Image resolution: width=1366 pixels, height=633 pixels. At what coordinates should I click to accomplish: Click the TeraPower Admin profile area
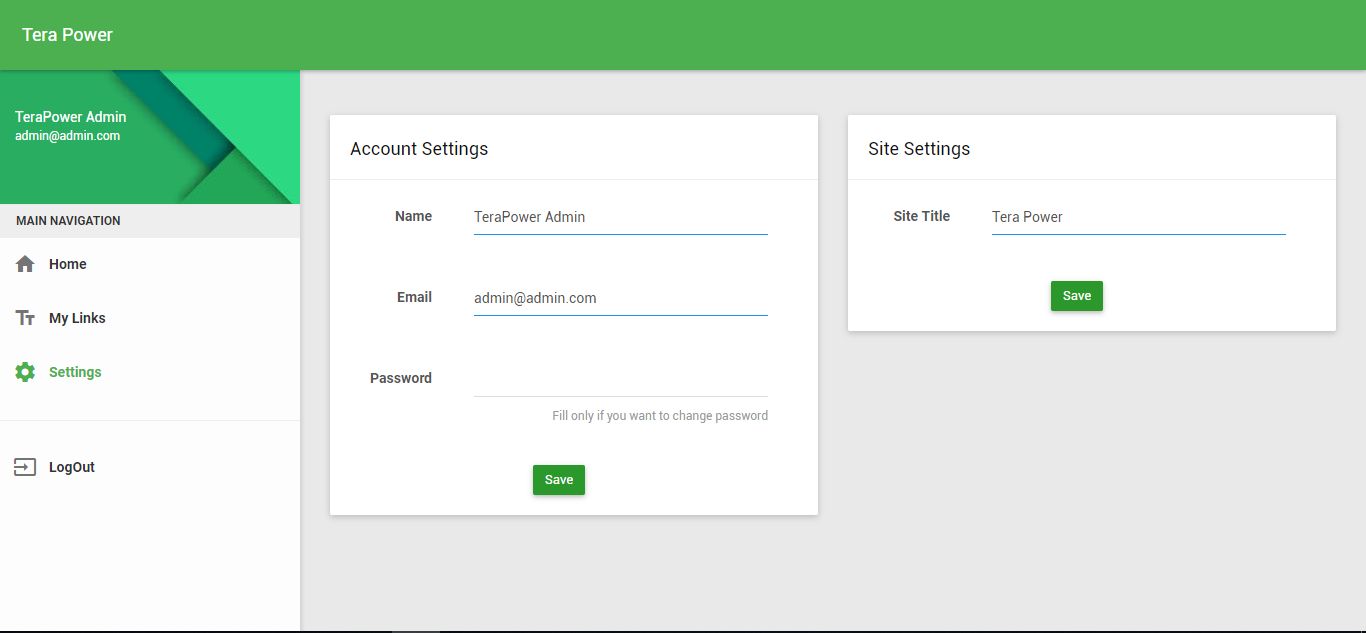(x=71, y=116)
